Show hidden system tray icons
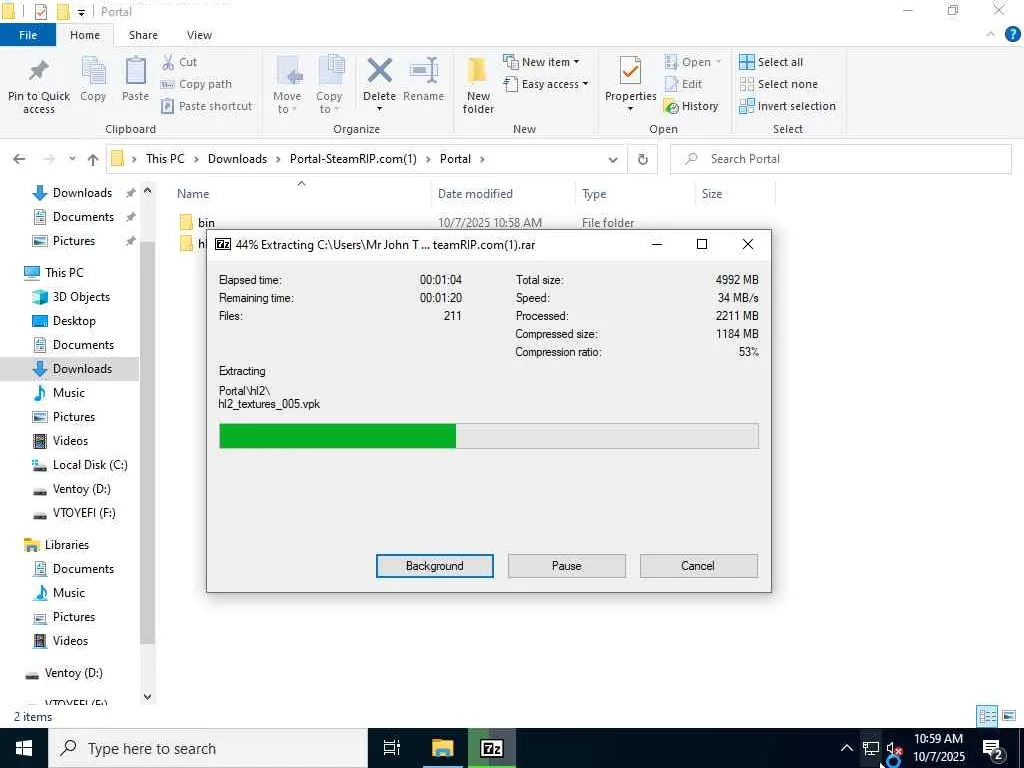 [x=846, y=748]
